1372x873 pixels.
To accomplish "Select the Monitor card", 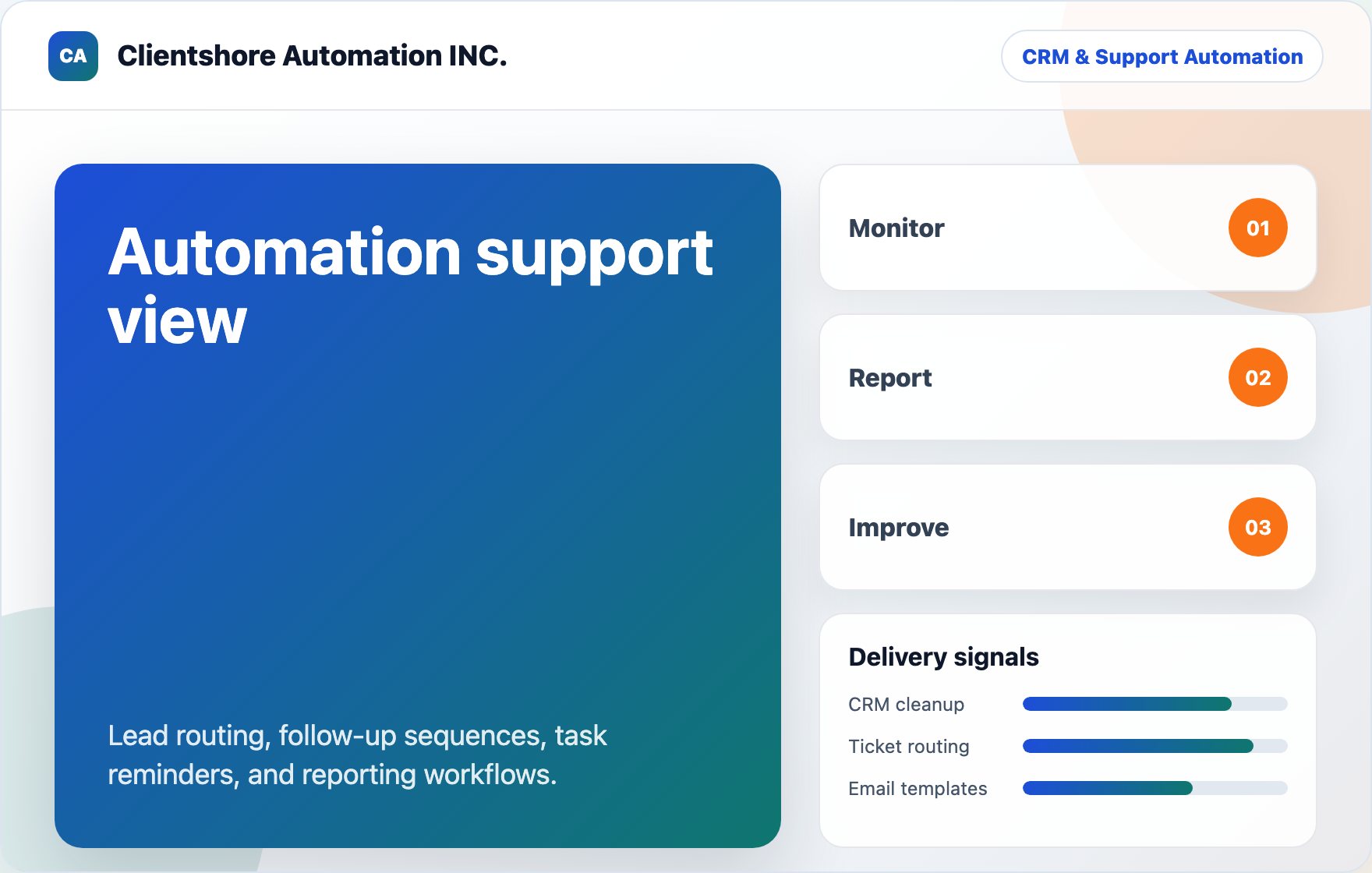I will click(x=1068, y=228).
